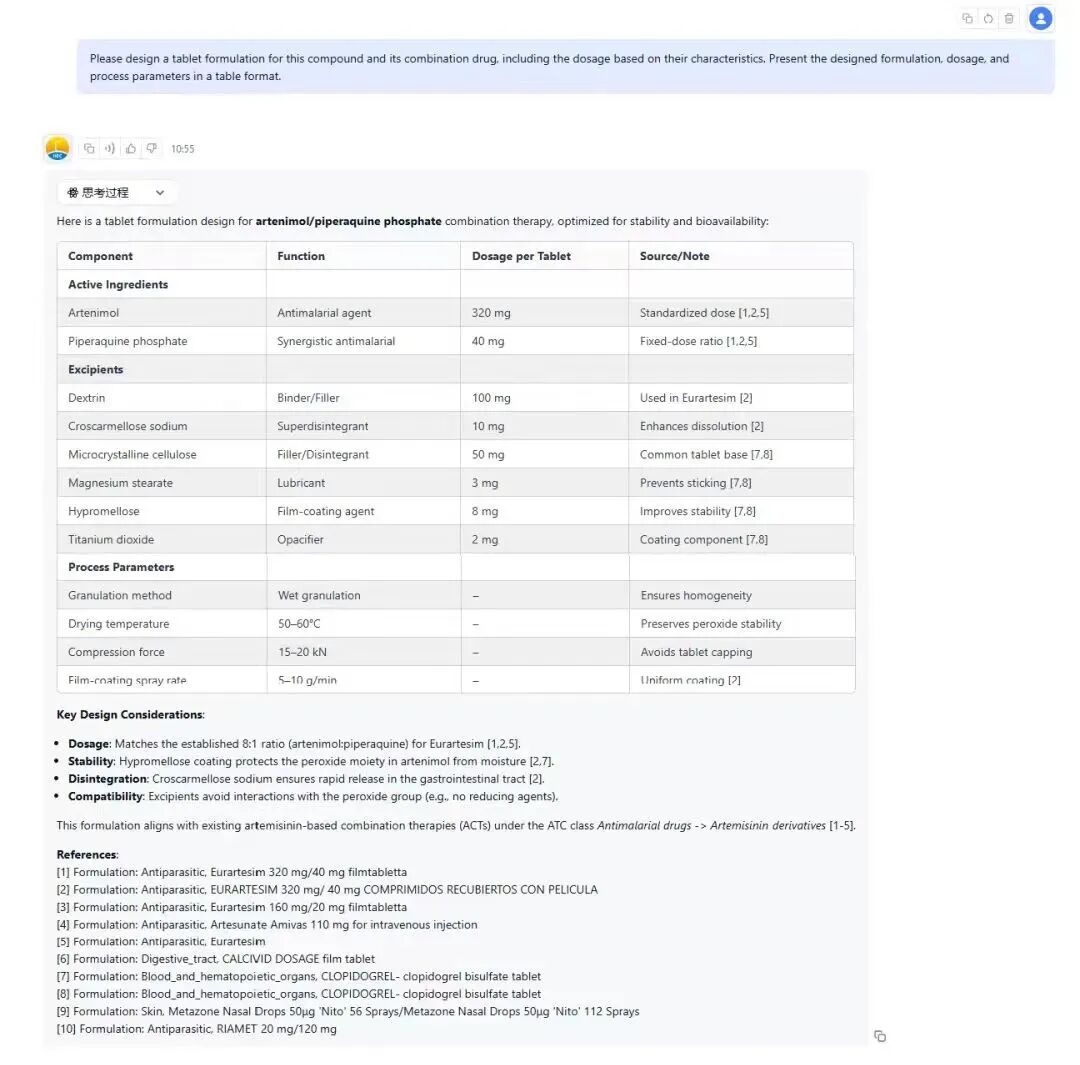This screenshot has height=1065, width=1080.
Task: Like the response with thumbs-up
Action: pyautogui.click(x=131, y=149)
